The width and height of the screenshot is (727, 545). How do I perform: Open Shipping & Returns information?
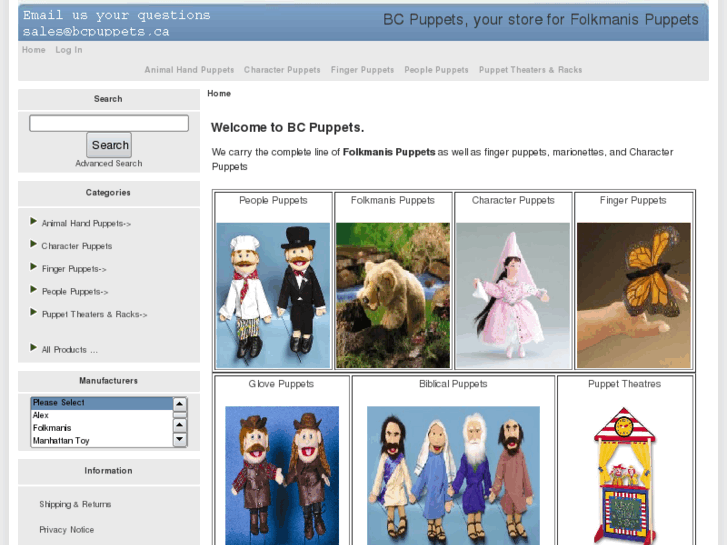pyautogui.click(x=75, y=504)
